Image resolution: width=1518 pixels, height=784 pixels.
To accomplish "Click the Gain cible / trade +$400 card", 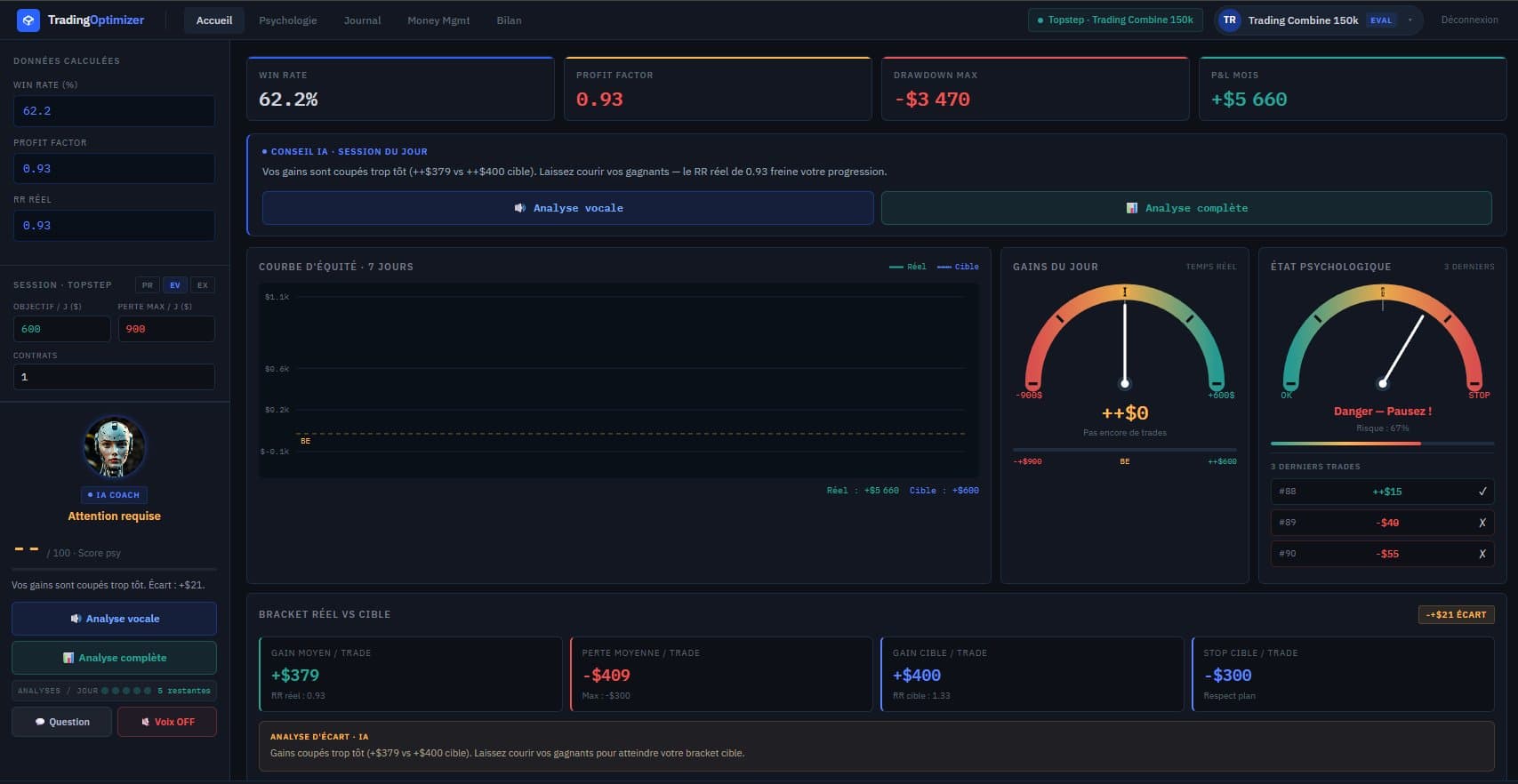I will 1032,674.
